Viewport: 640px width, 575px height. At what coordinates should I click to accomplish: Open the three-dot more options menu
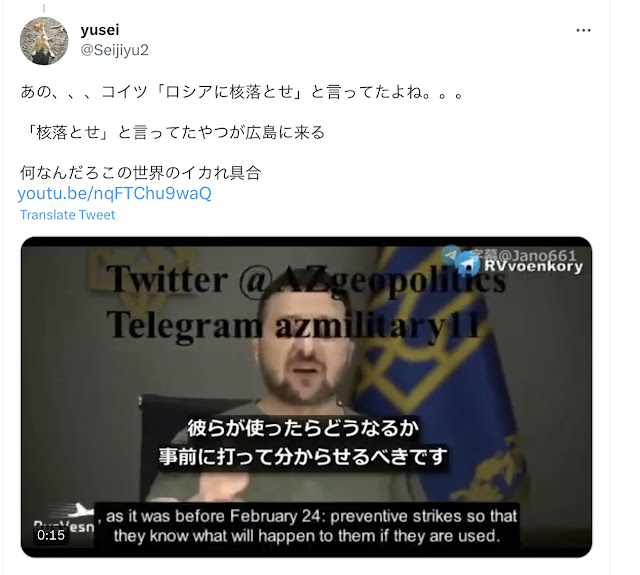coord(583,30)
